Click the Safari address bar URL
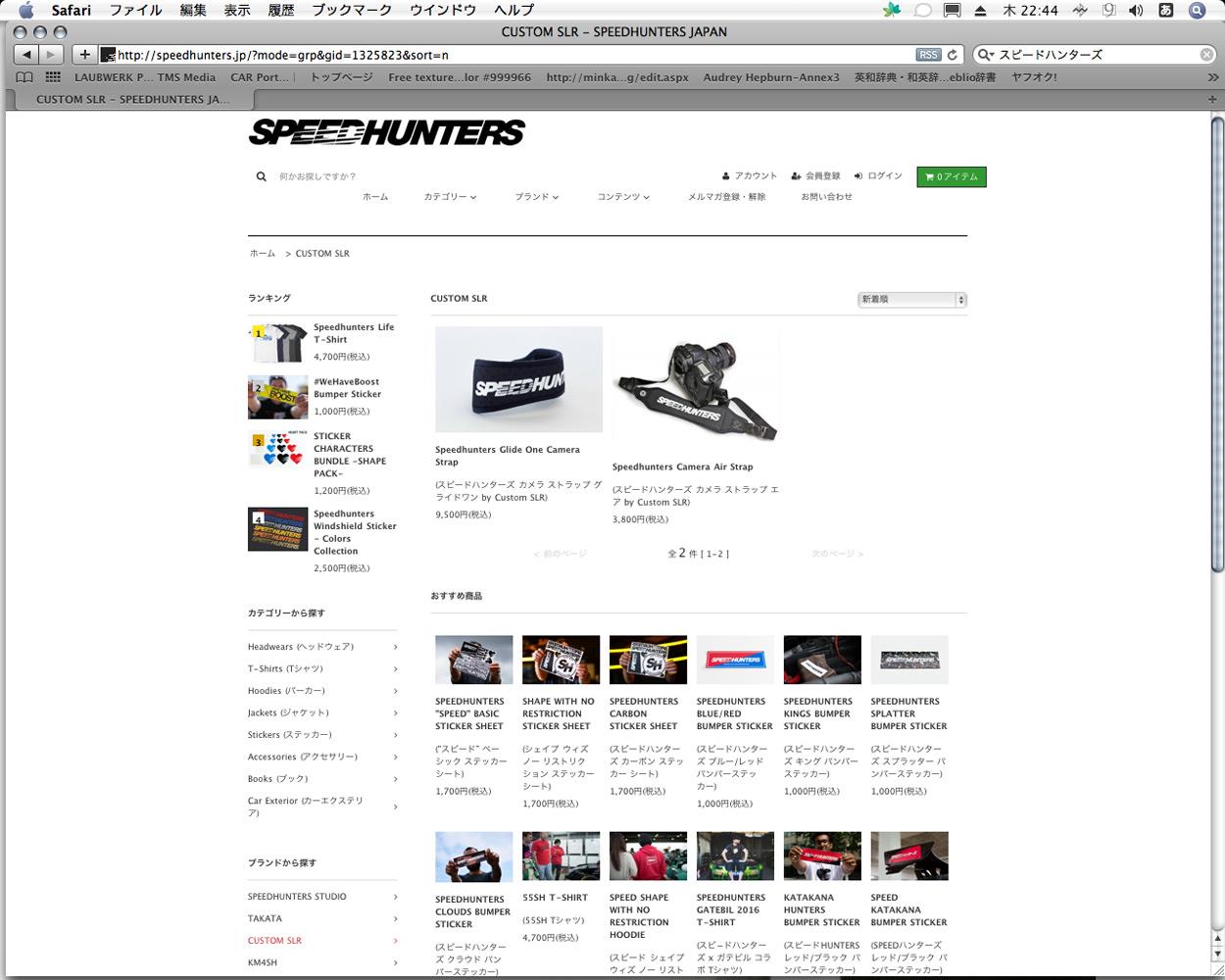 pyautogui.click(x=284, y=55)
